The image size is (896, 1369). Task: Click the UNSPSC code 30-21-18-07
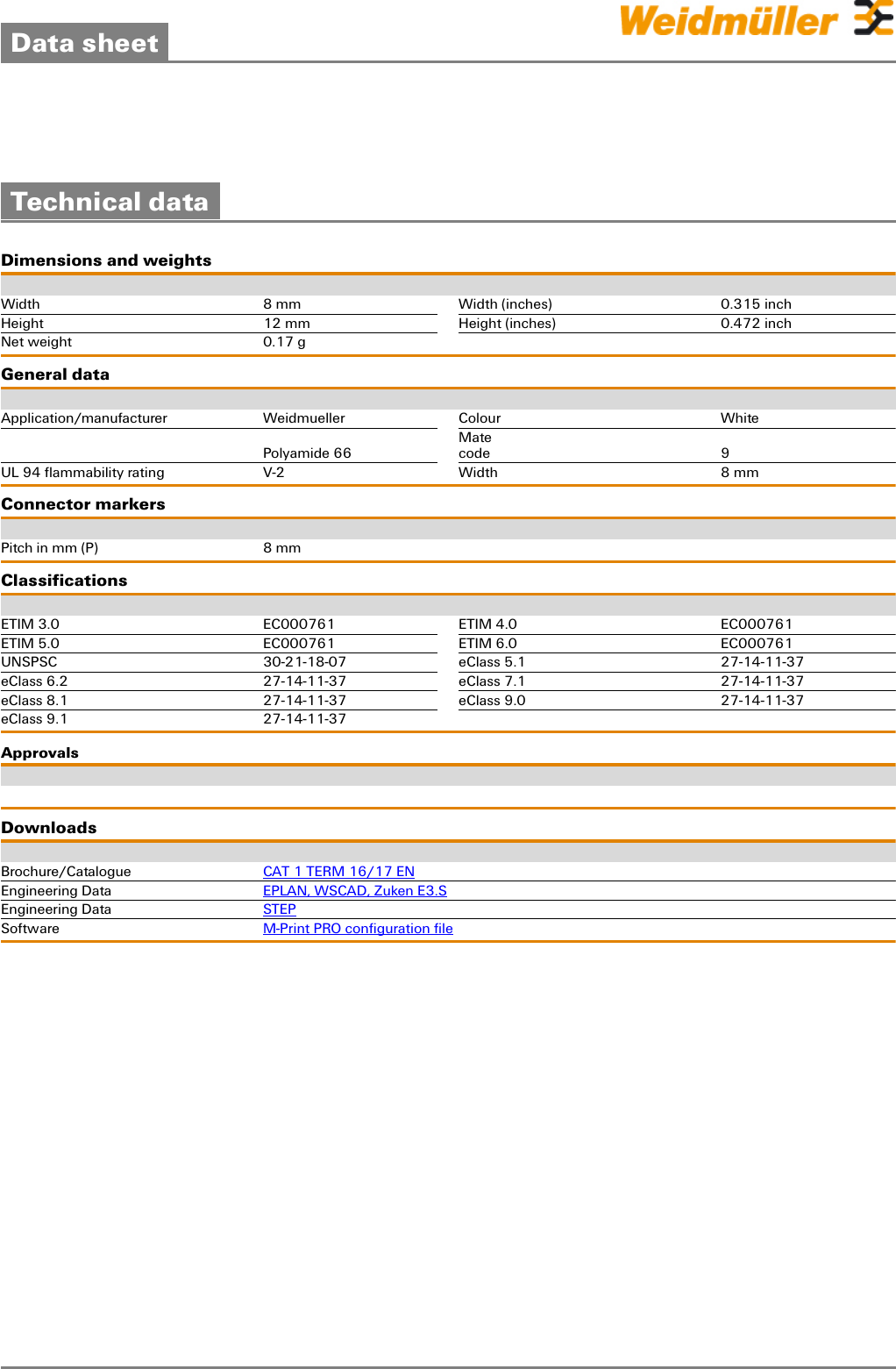(304, 662)
